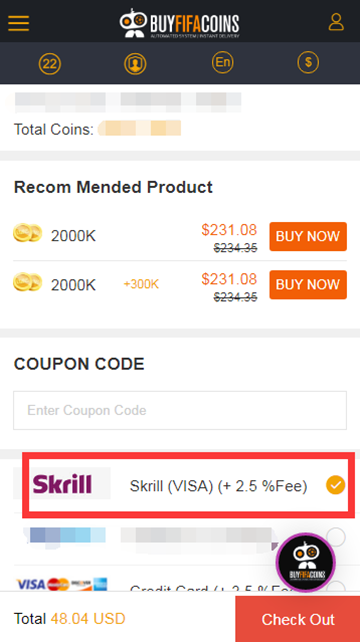360x642 pixels.
Task: Click the BuyFifaCoins logo
Action: [179, 23]
